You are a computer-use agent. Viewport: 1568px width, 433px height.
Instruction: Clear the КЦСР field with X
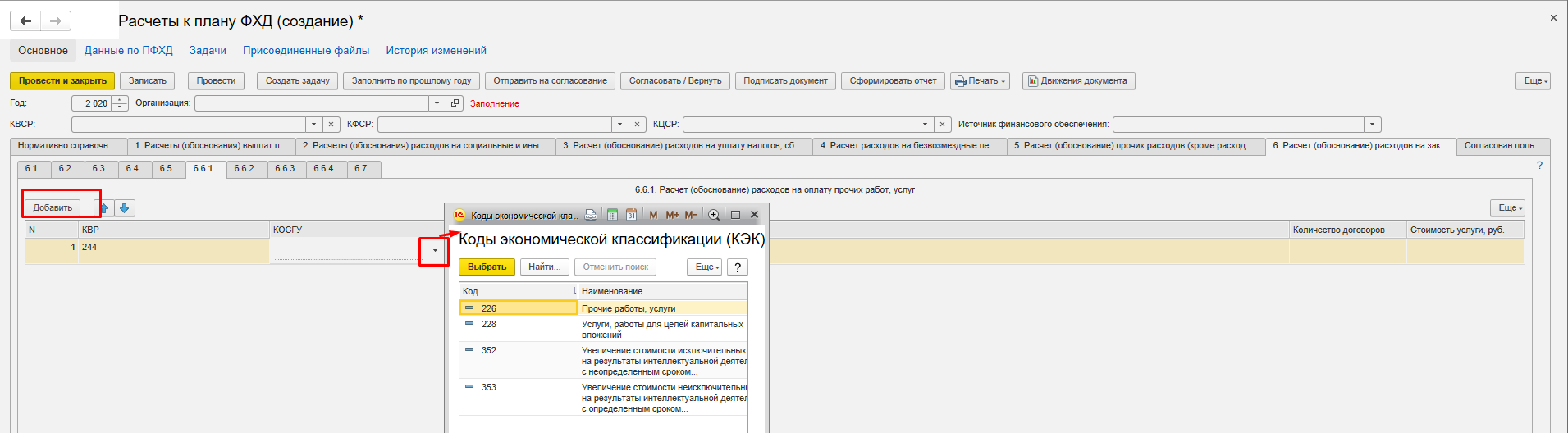(x=943, y=125)
